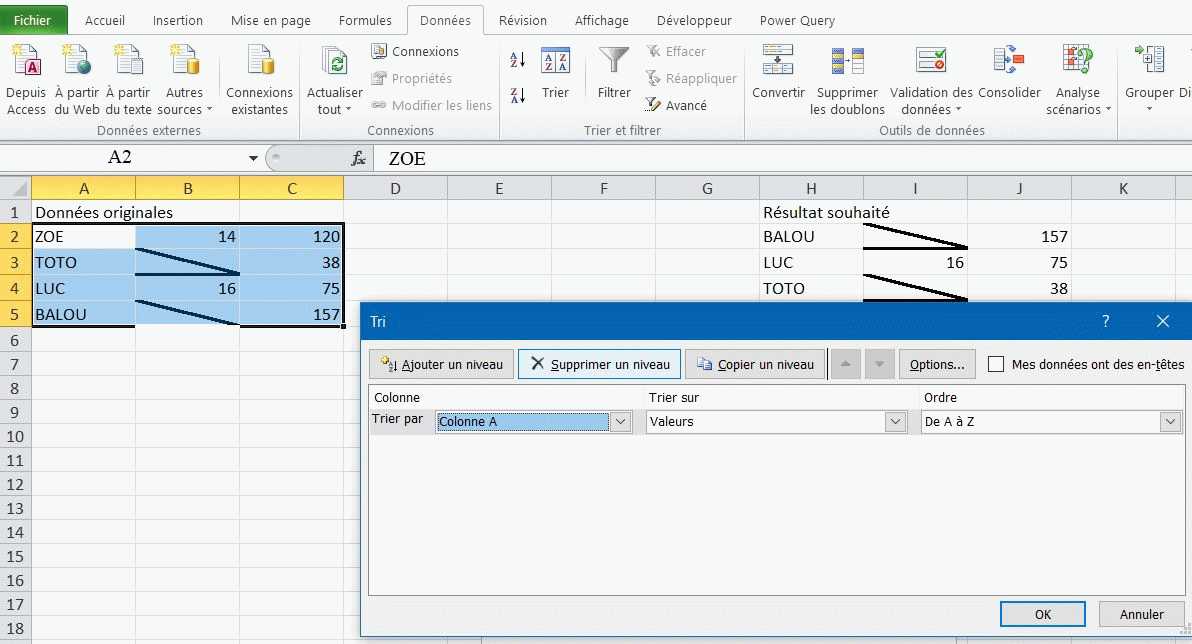The height and width of the screenshot is (644, 1192).
Task: Click cell LUC in column A
Action: pyautogui.click(x=84, y=288)
